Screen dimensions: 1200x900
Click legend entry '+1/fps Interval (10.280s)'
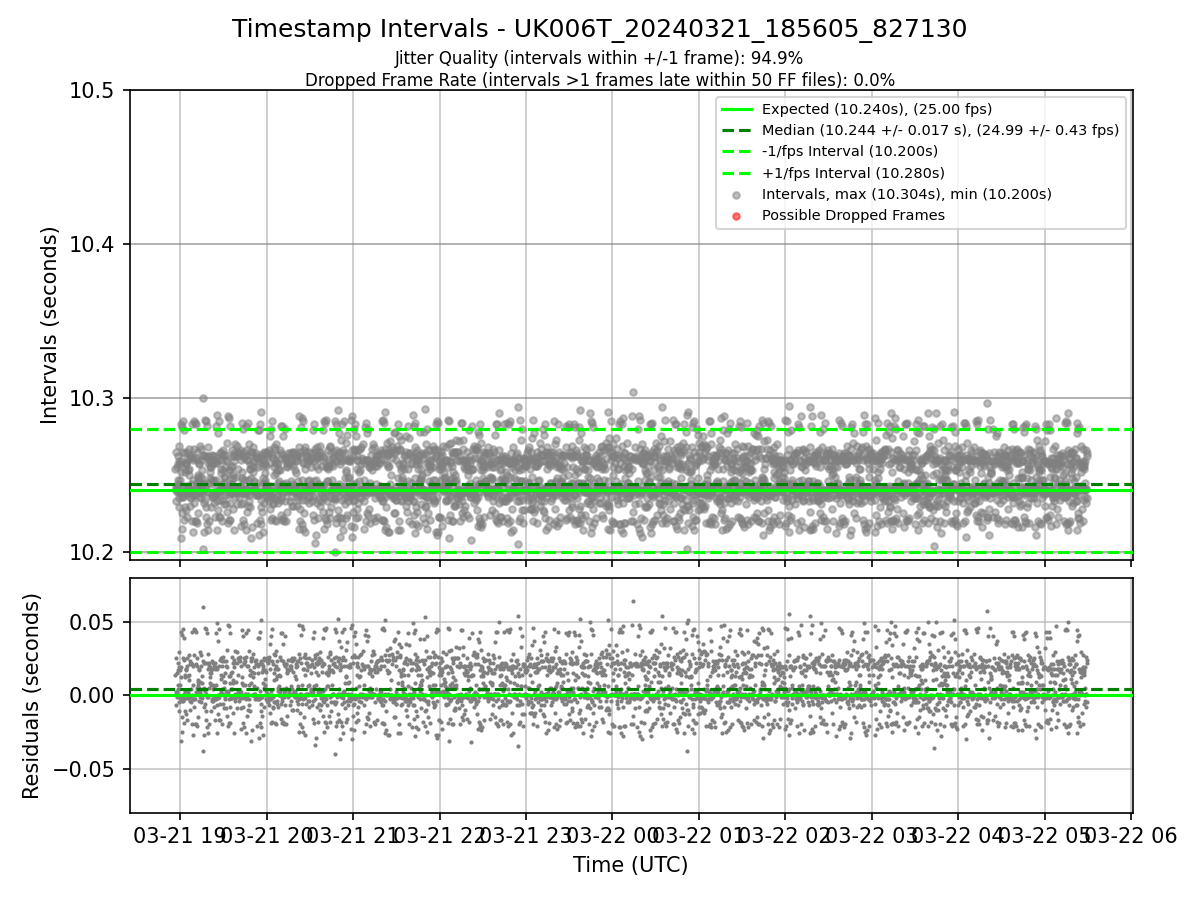853,173
